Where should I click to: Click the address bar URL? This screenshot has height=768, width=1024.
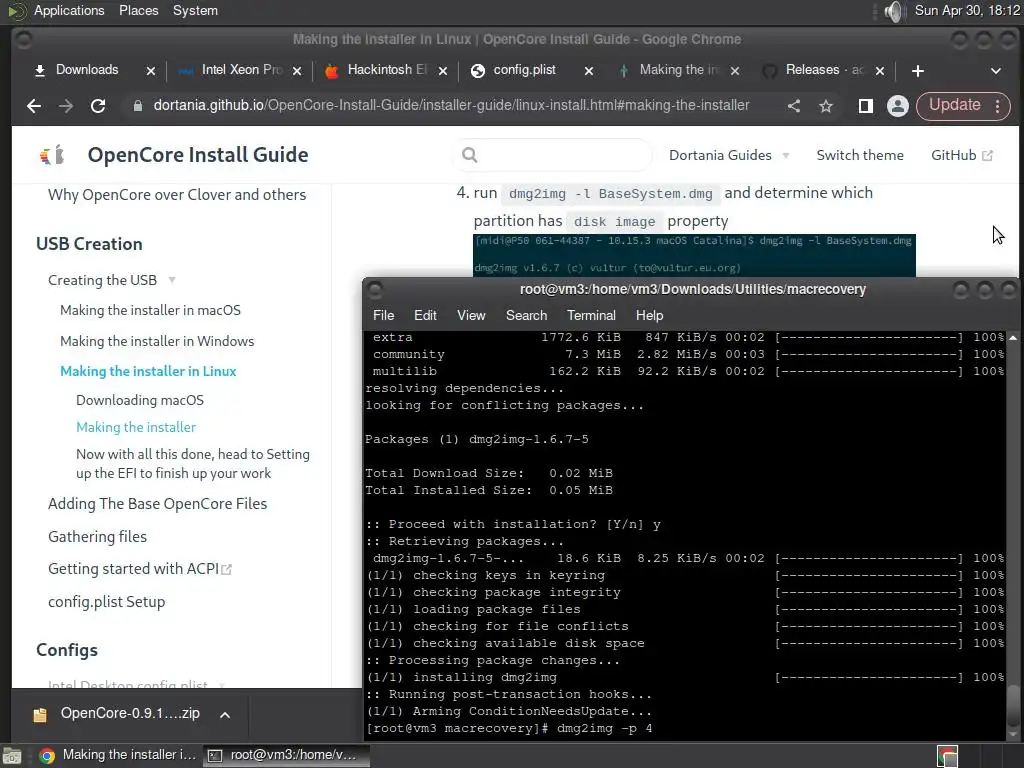[451, 105]
